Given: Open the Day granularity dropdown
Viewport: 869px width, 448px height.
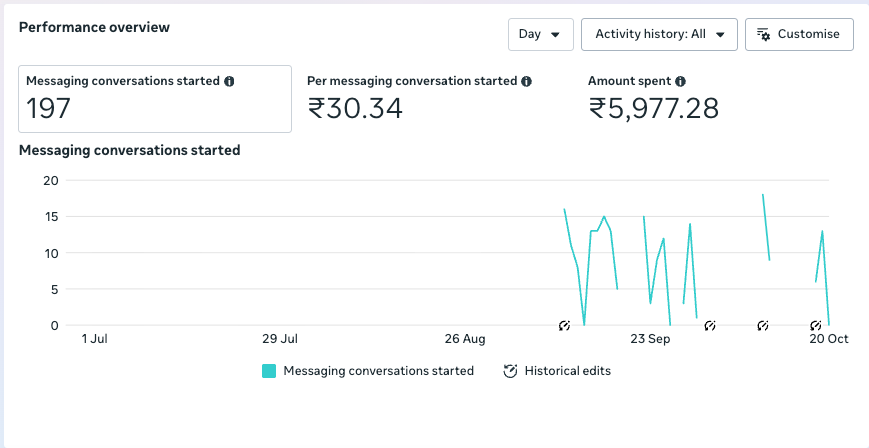Looking at the screenshot, I should (540, 34).
